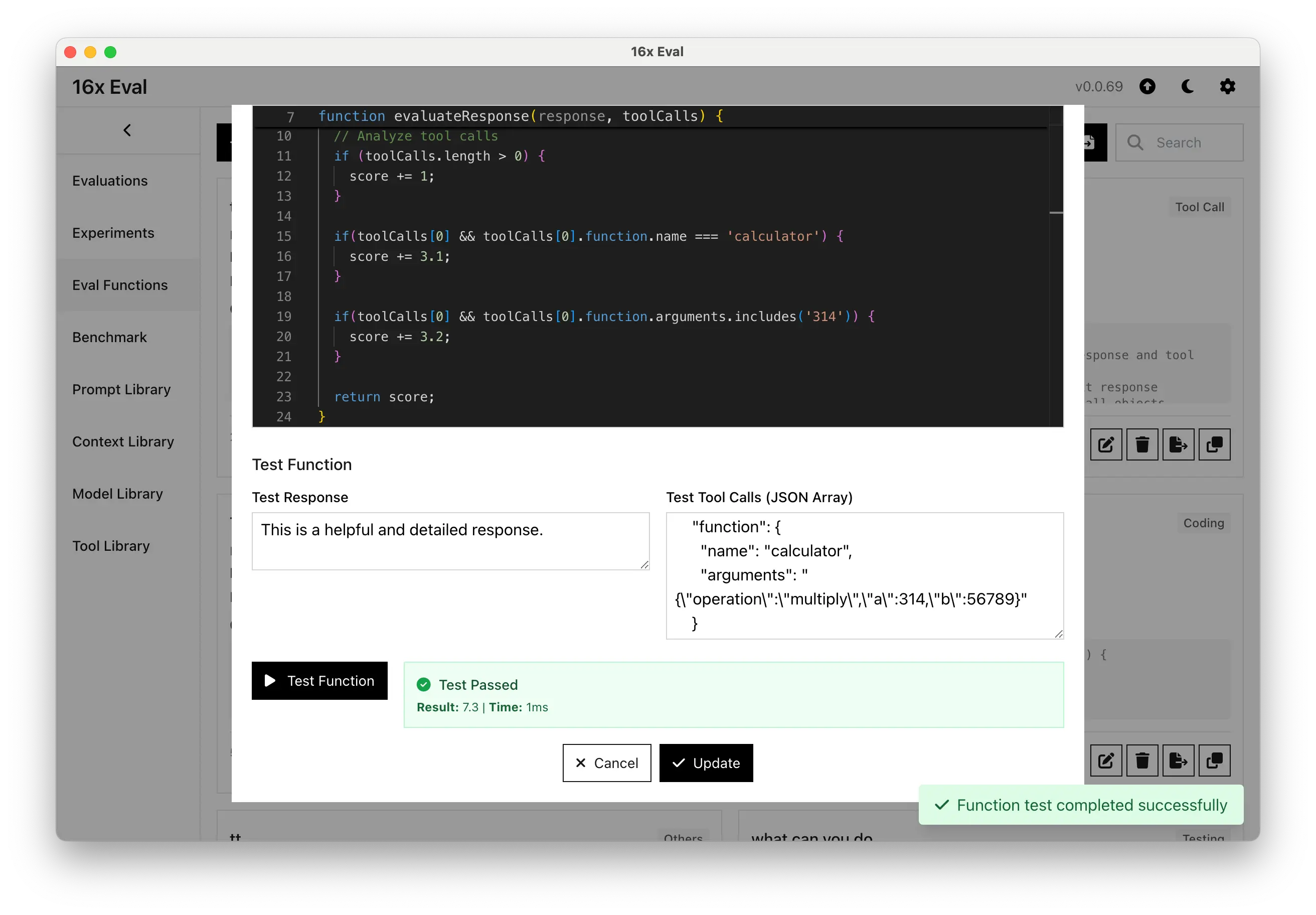Click the 16x Eval app title

[x=109, y=87]
